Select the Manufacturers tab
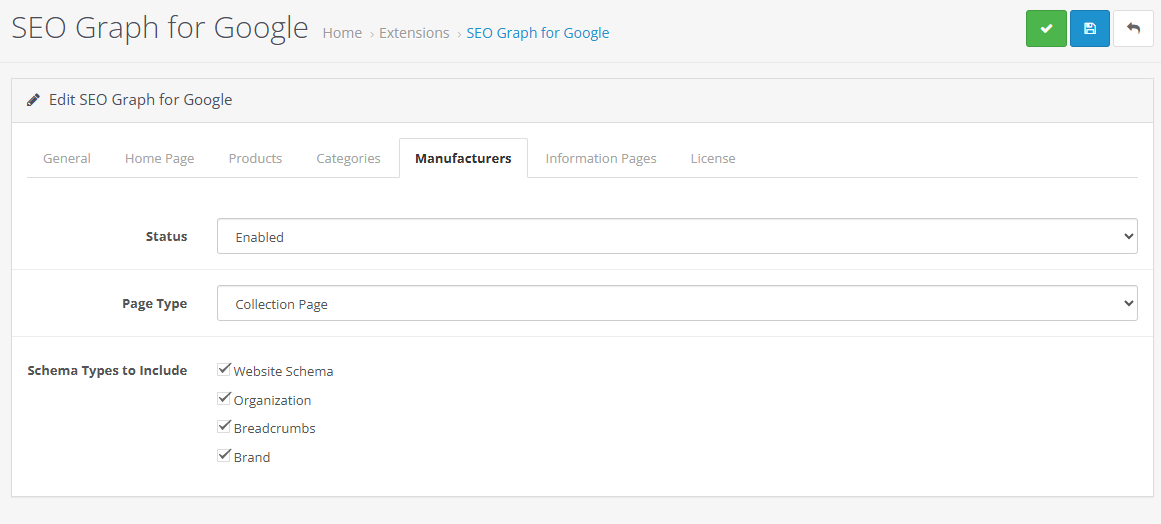Image resolution: width=1161 pixels, height=524 pixels. 463,158
